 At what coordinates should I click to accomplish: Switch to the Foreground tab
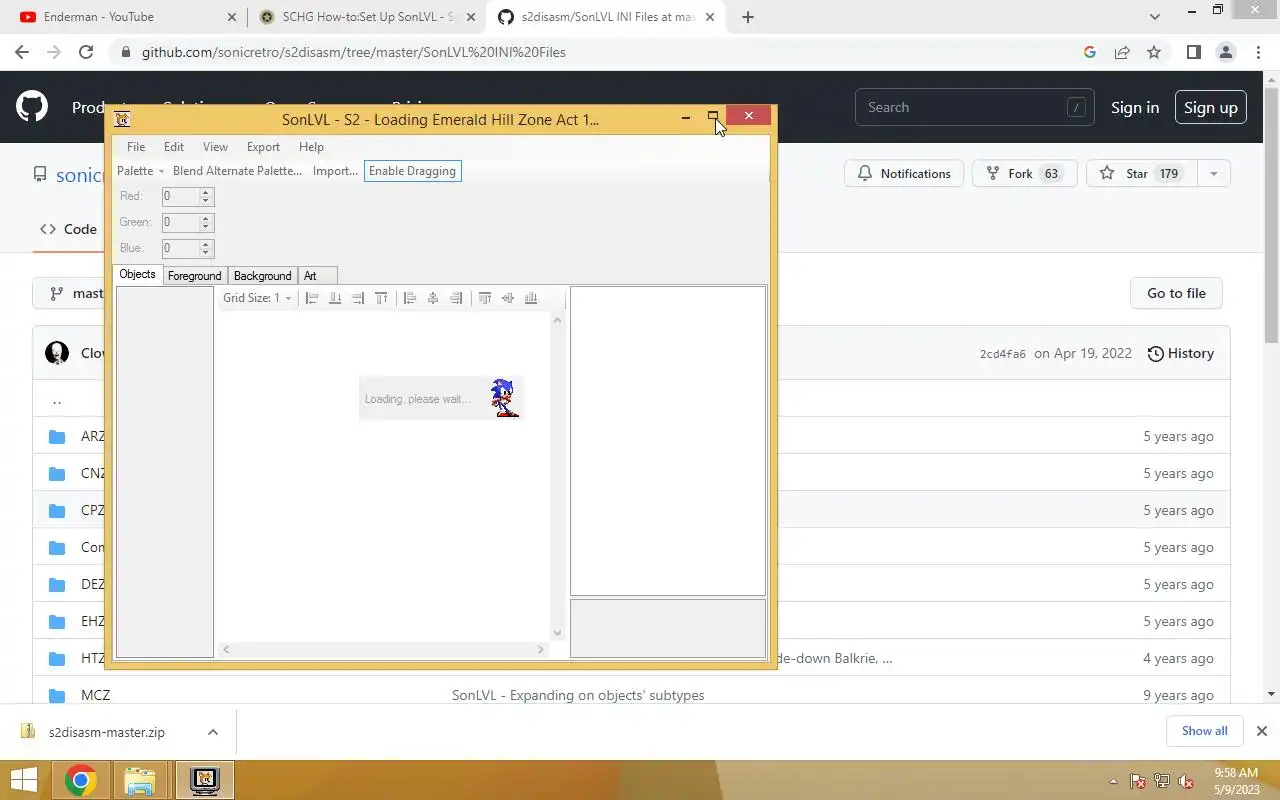point(194,276)
